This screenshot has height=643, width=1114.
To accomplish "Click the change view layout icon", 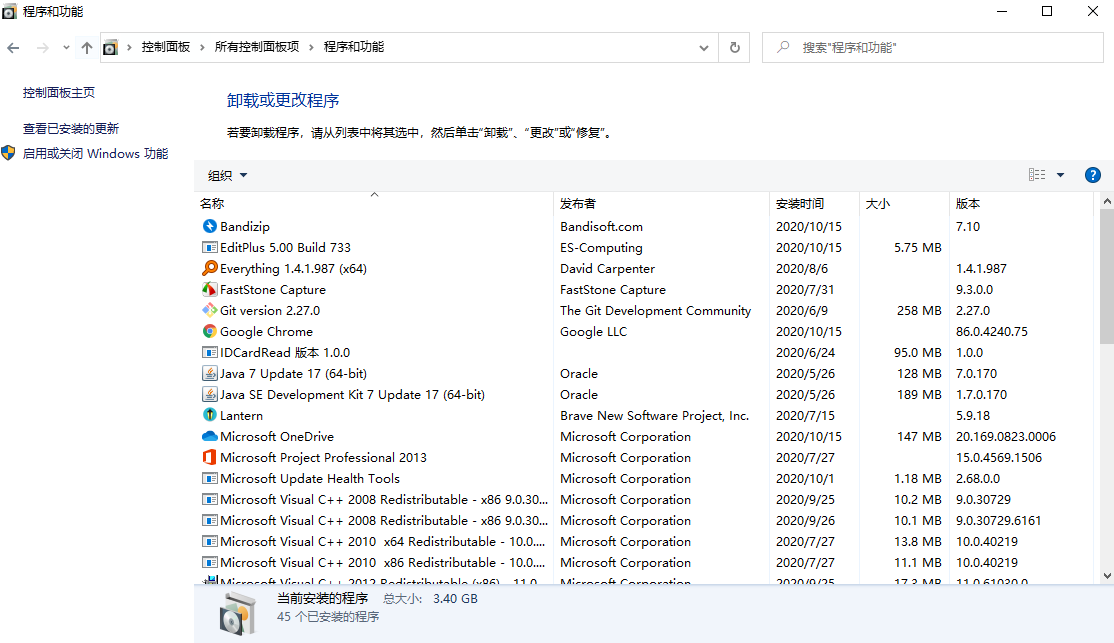I will [1037, 175].
